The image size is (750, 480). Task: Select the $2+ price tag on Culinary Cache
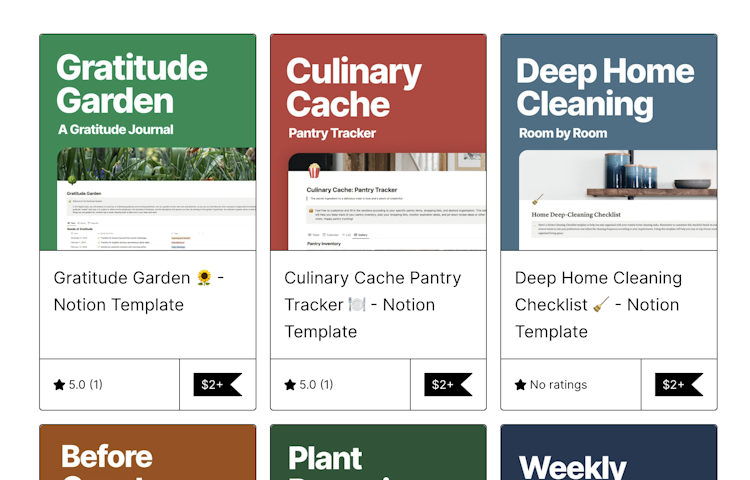448,384
